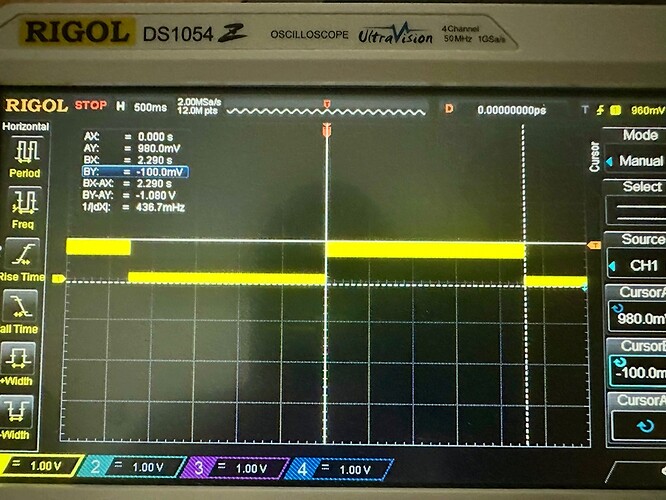Toggle channel 2 at 1.00 V
The width and height of the screenshot is (666, 500).
click(130, 466)
